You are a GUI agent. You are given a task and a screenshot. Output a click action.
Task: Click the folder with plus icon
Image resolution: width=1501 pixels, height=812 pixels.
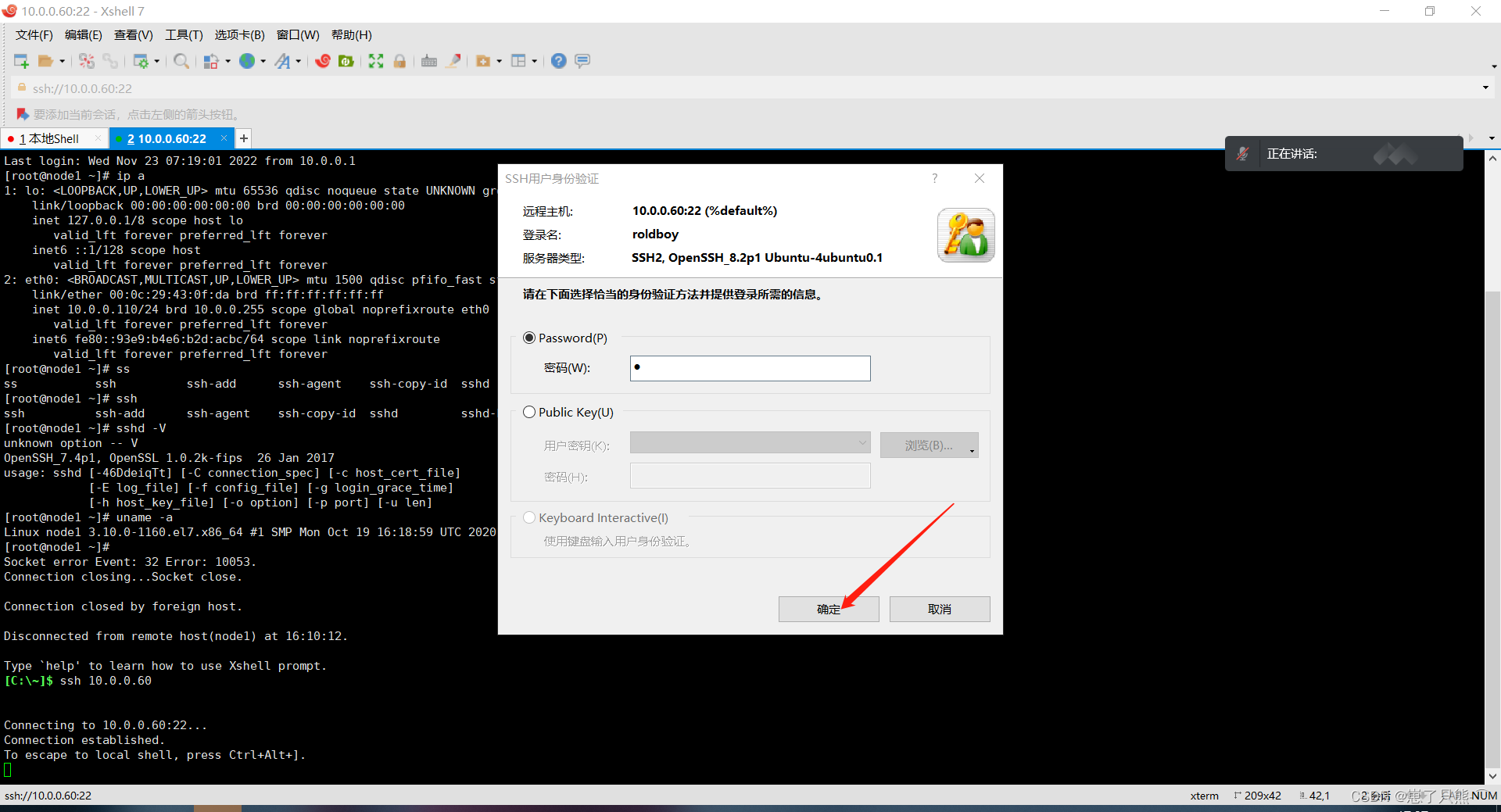click(x=483, y=61)
